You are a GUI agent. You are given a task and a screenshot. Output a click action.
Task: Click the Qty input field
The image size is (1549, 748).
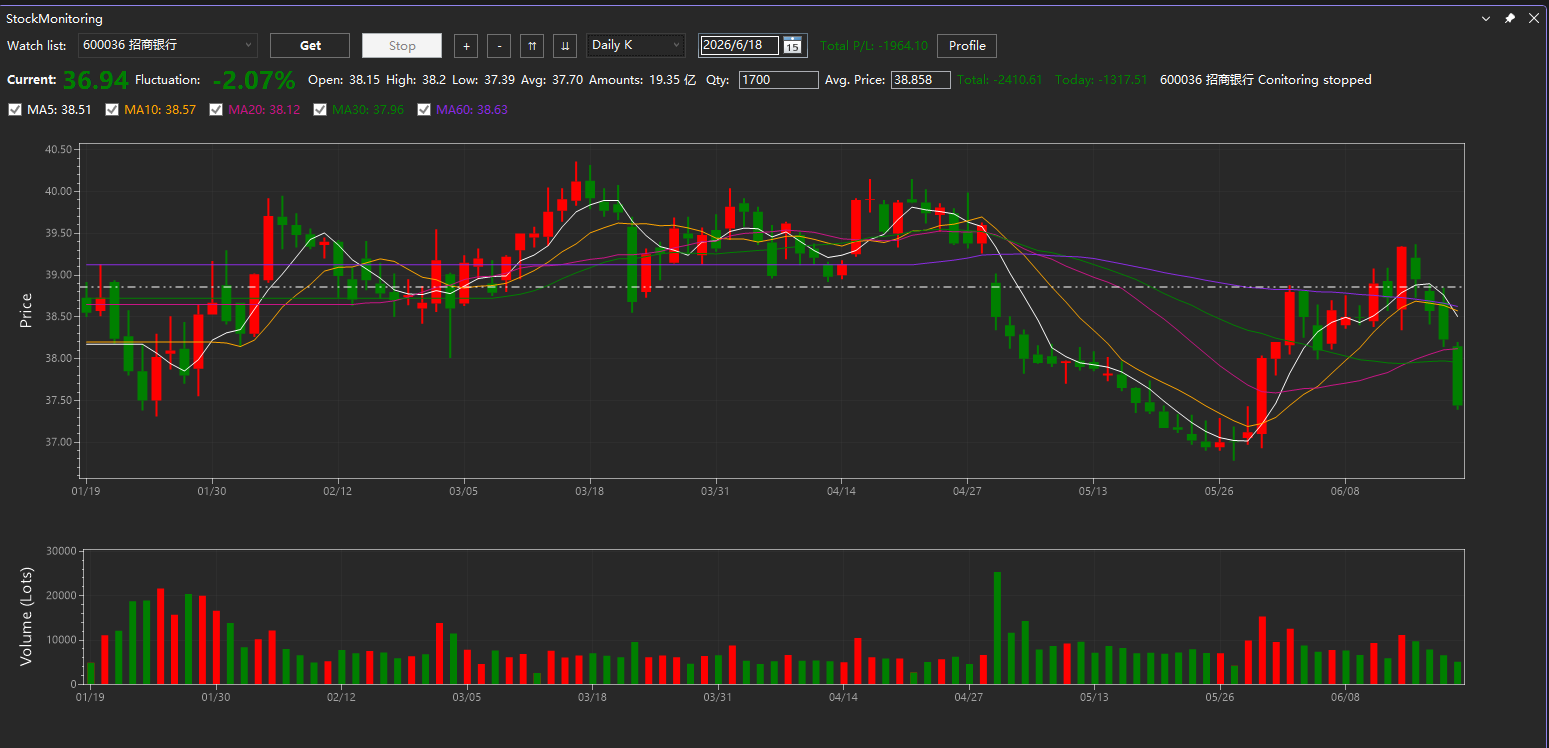779,80
